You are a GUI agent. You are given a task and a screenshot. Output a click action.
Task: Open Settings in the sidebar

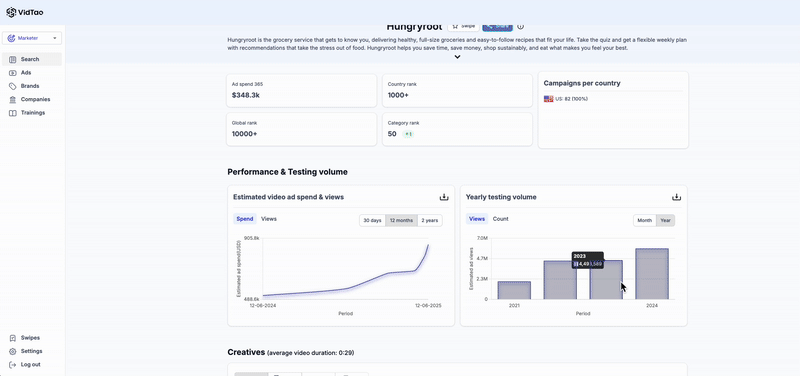[32, 351]
